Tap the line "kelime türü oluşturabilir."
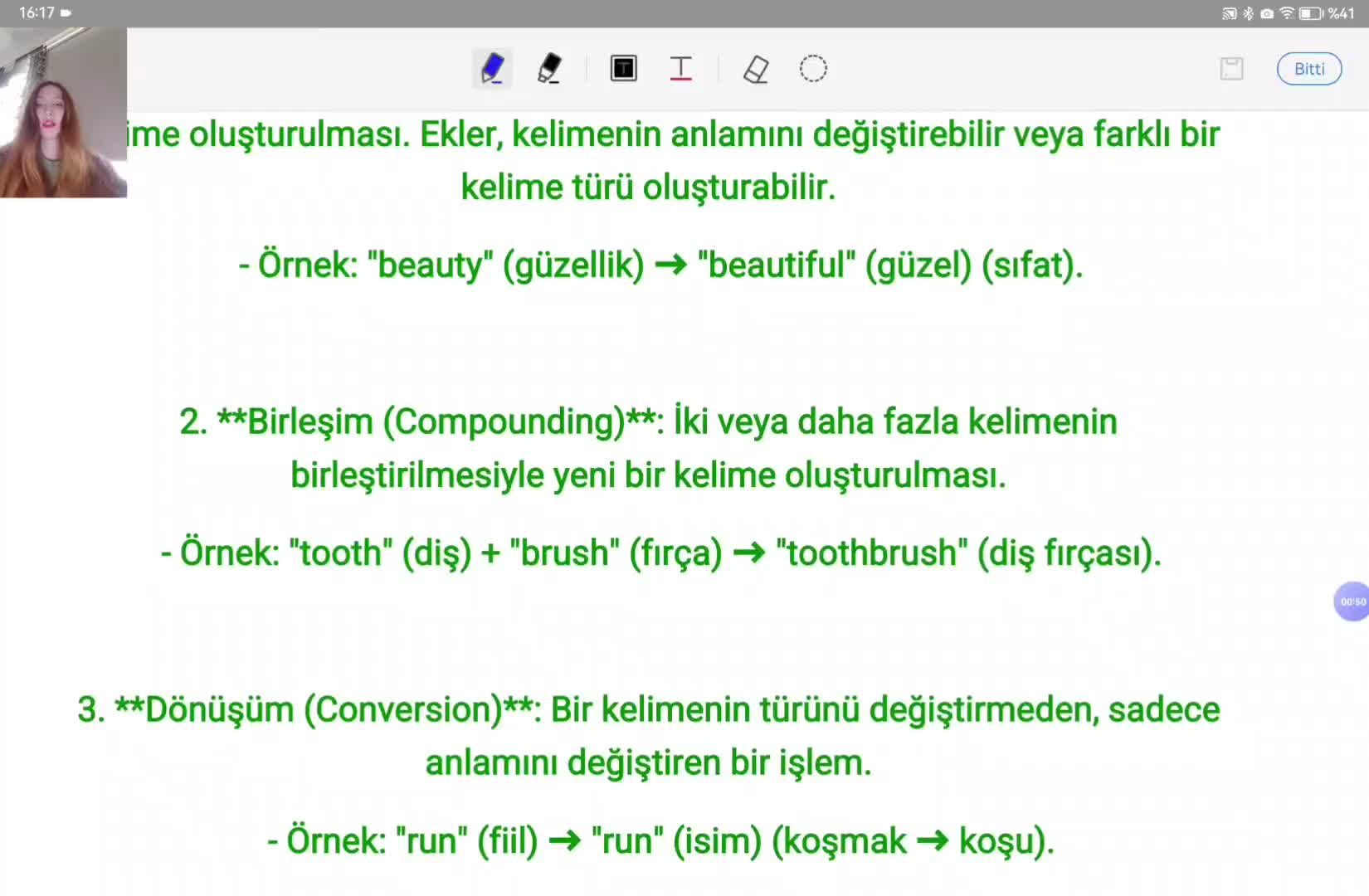 tap(648, 187)
